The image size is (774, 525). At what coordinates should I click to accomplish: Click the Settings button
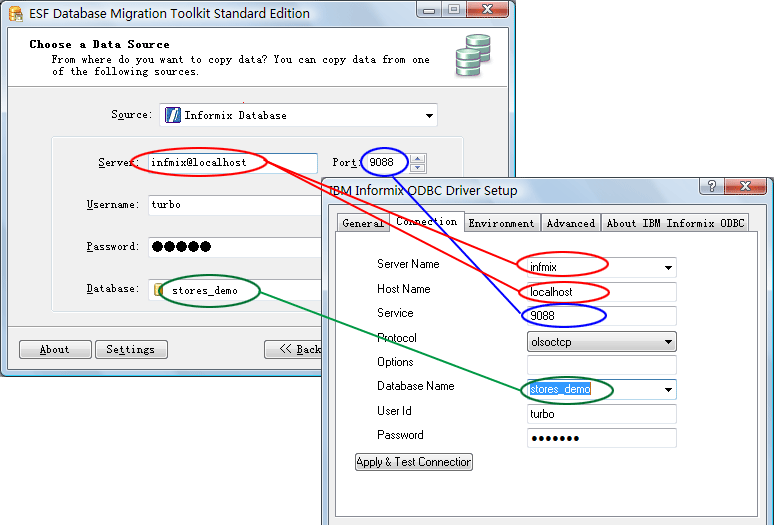(131, 350)
